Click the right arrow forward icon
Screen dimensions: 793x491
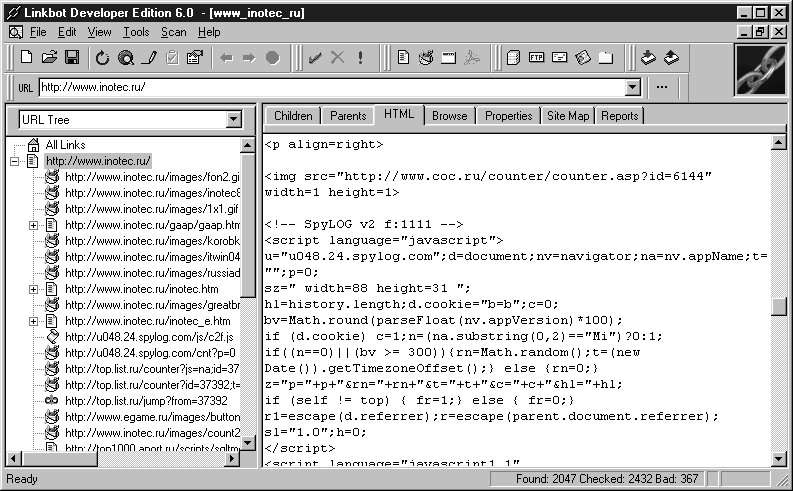pyautogui.click(x=249, y=58)
